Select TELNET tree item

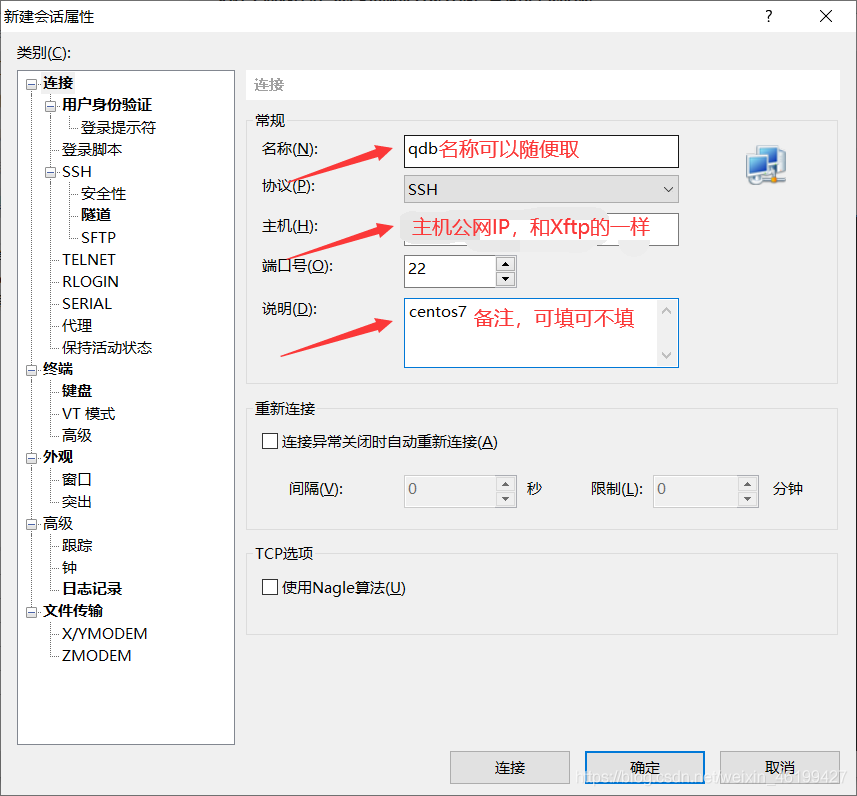click(89, 260)
